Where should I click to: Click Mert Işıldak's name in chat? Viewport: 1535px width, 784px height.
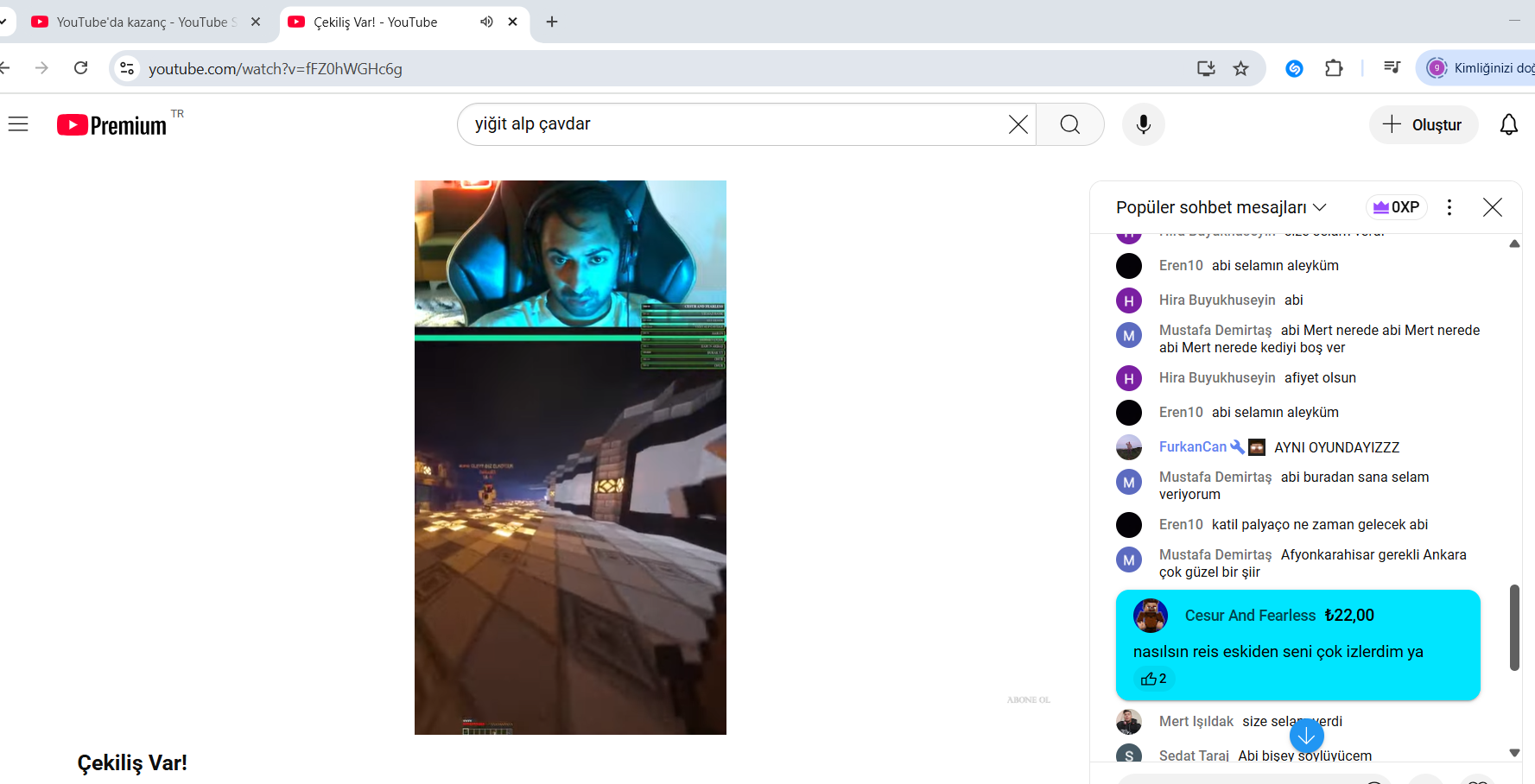pos(1196,722)
